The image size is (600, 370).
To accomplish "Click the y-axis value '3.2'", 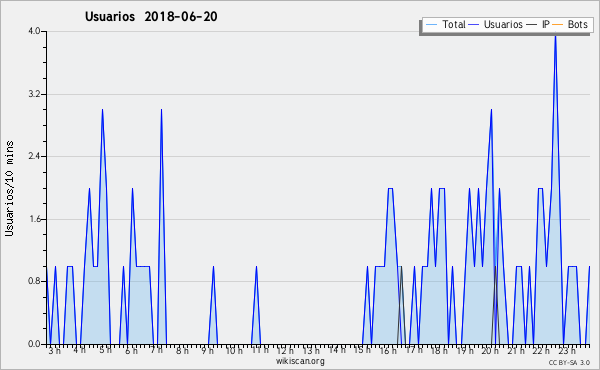I will click(34, 94).
